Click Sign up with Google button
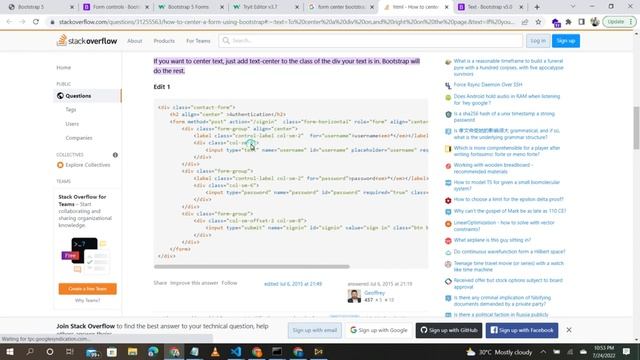Image resolution: width=640 pixels, height=360 pixels. pos(379,330)
